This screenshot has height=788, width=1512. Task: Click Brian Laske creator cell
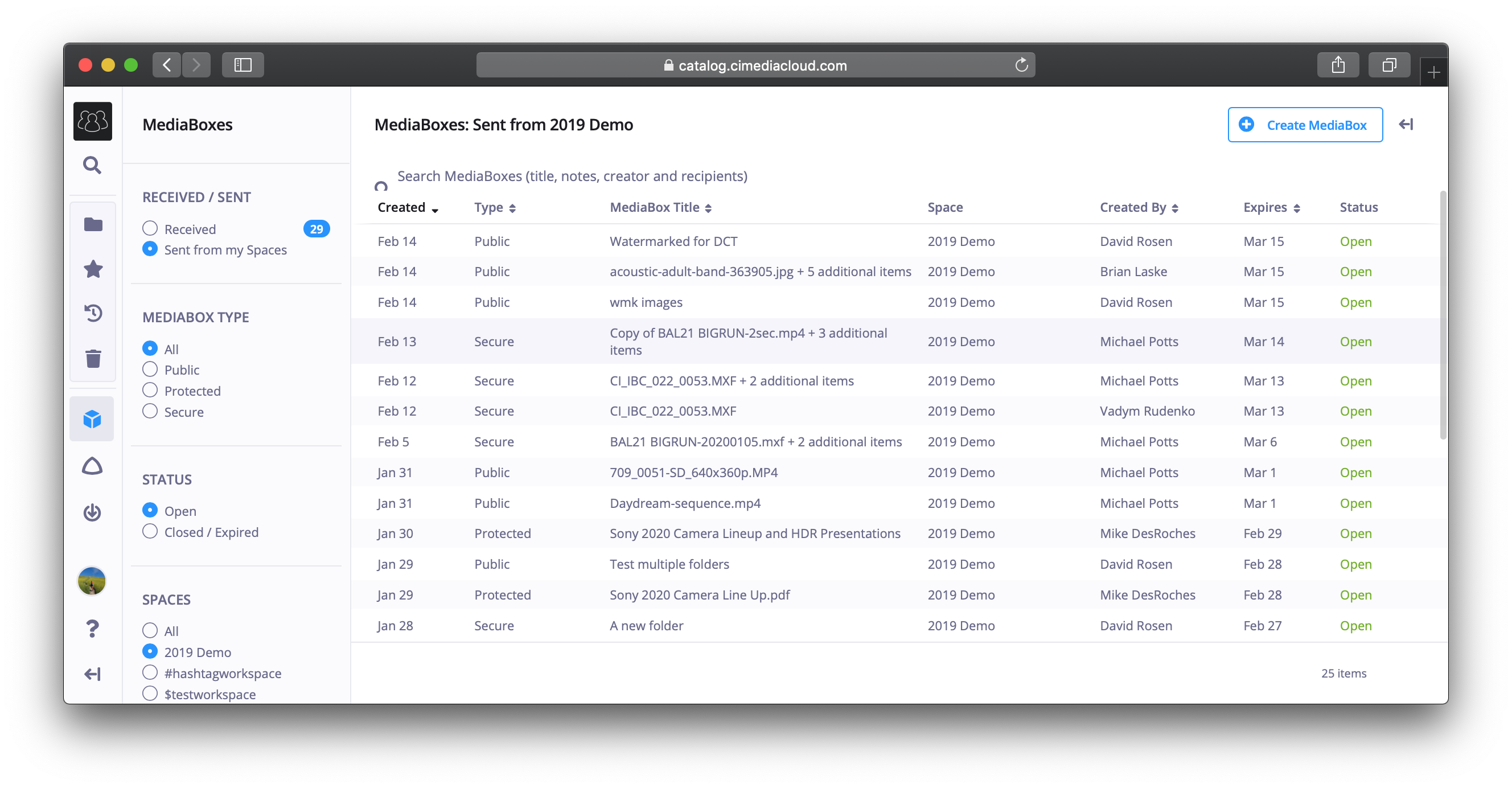click(1133, 271)
